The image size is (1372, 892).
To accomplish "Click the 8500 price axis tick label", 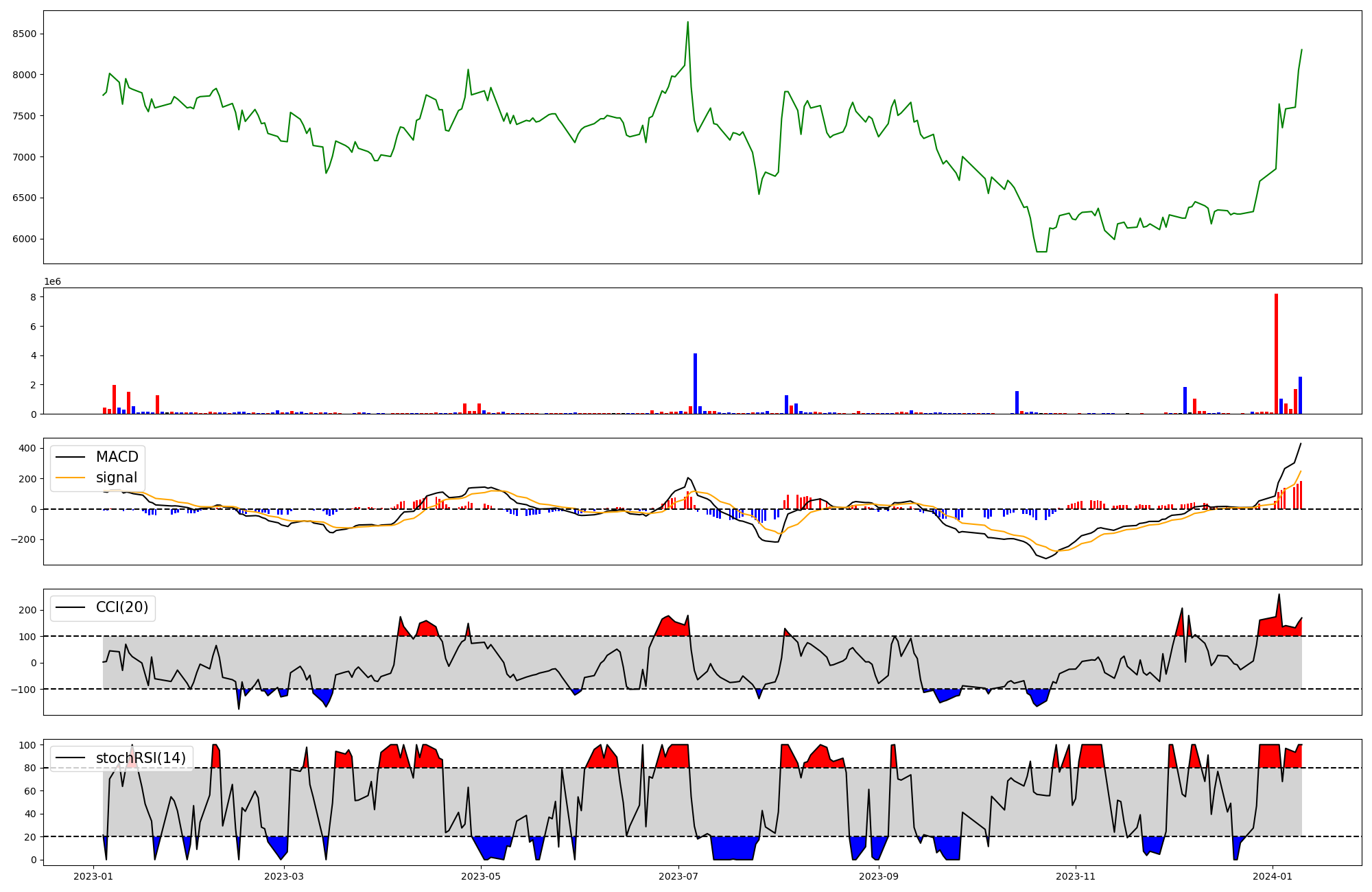I will [25, 34].
